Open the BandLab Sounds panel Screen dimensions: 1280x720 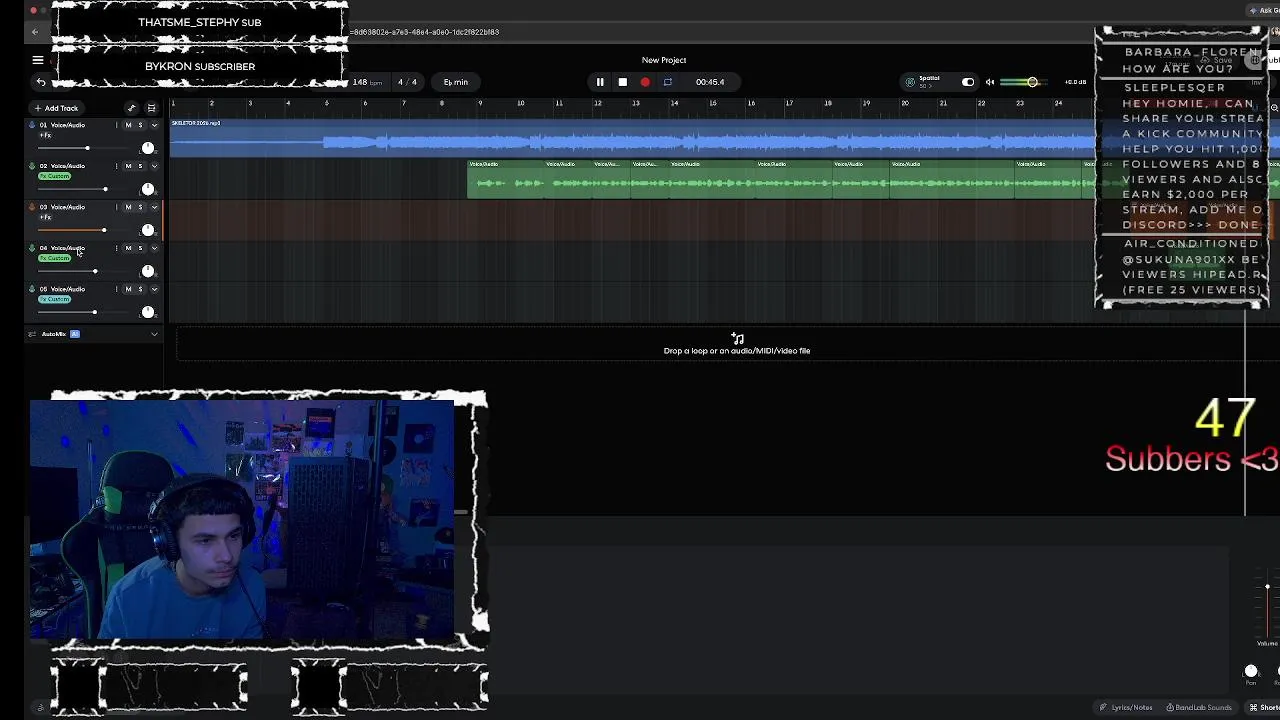tap(1199, 708)
